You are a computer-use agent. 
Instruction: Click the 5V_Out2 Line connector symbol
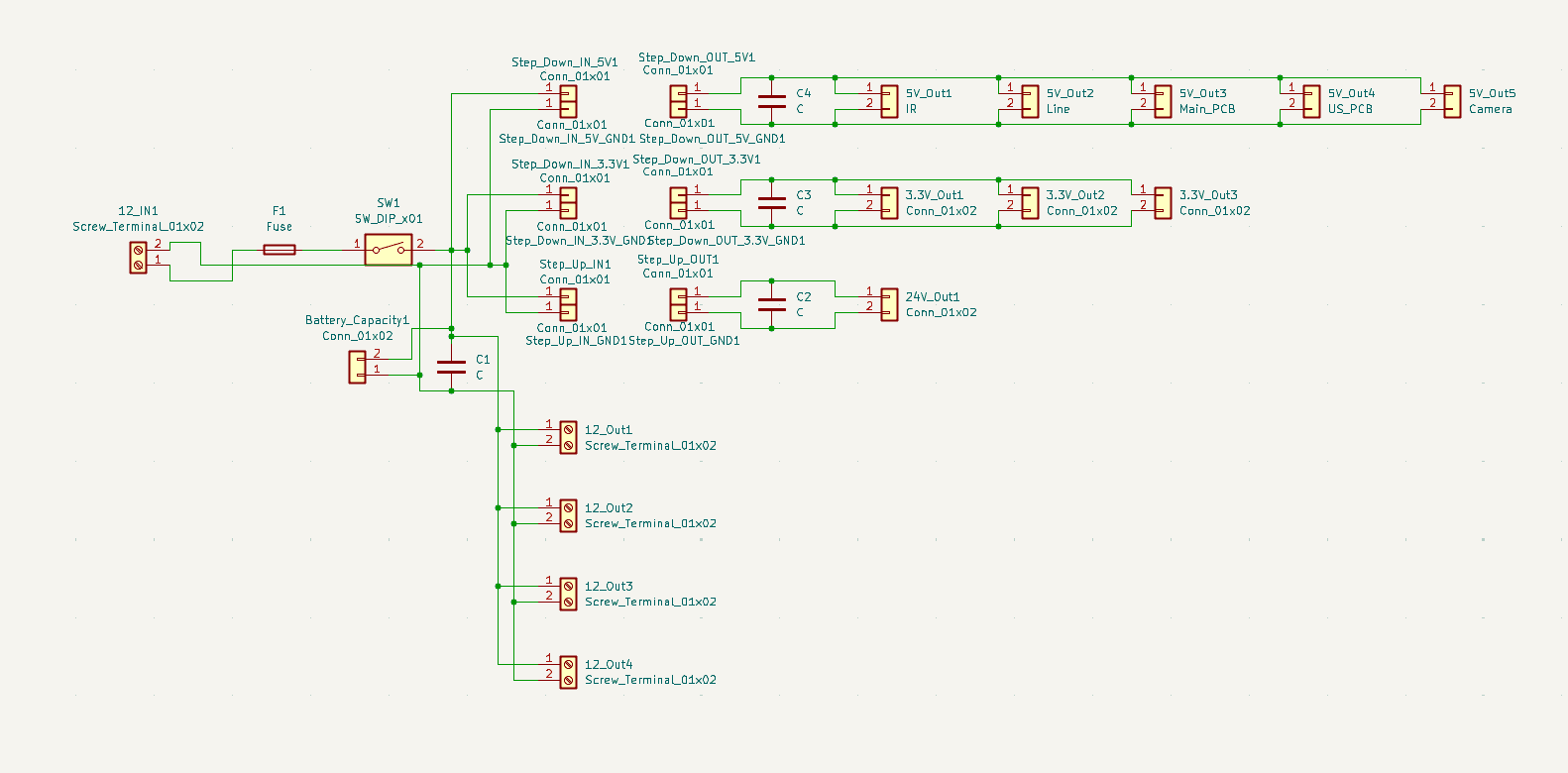(1031, 101)
